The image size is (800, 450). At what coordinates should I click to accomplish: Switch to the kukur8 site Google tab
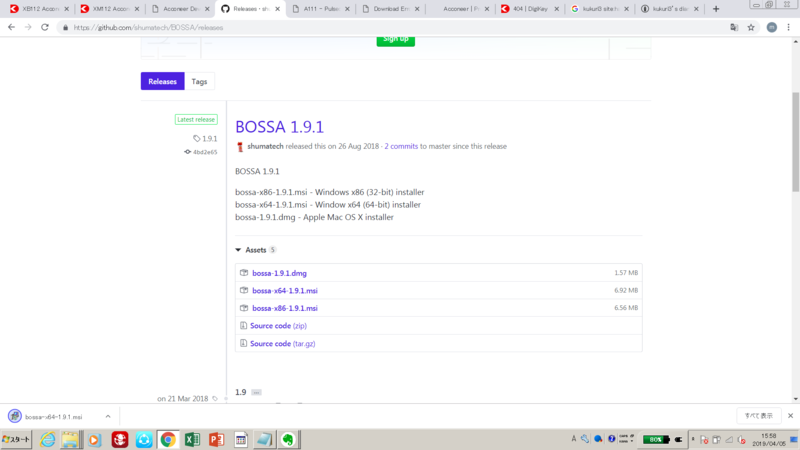tap(601, 9)
